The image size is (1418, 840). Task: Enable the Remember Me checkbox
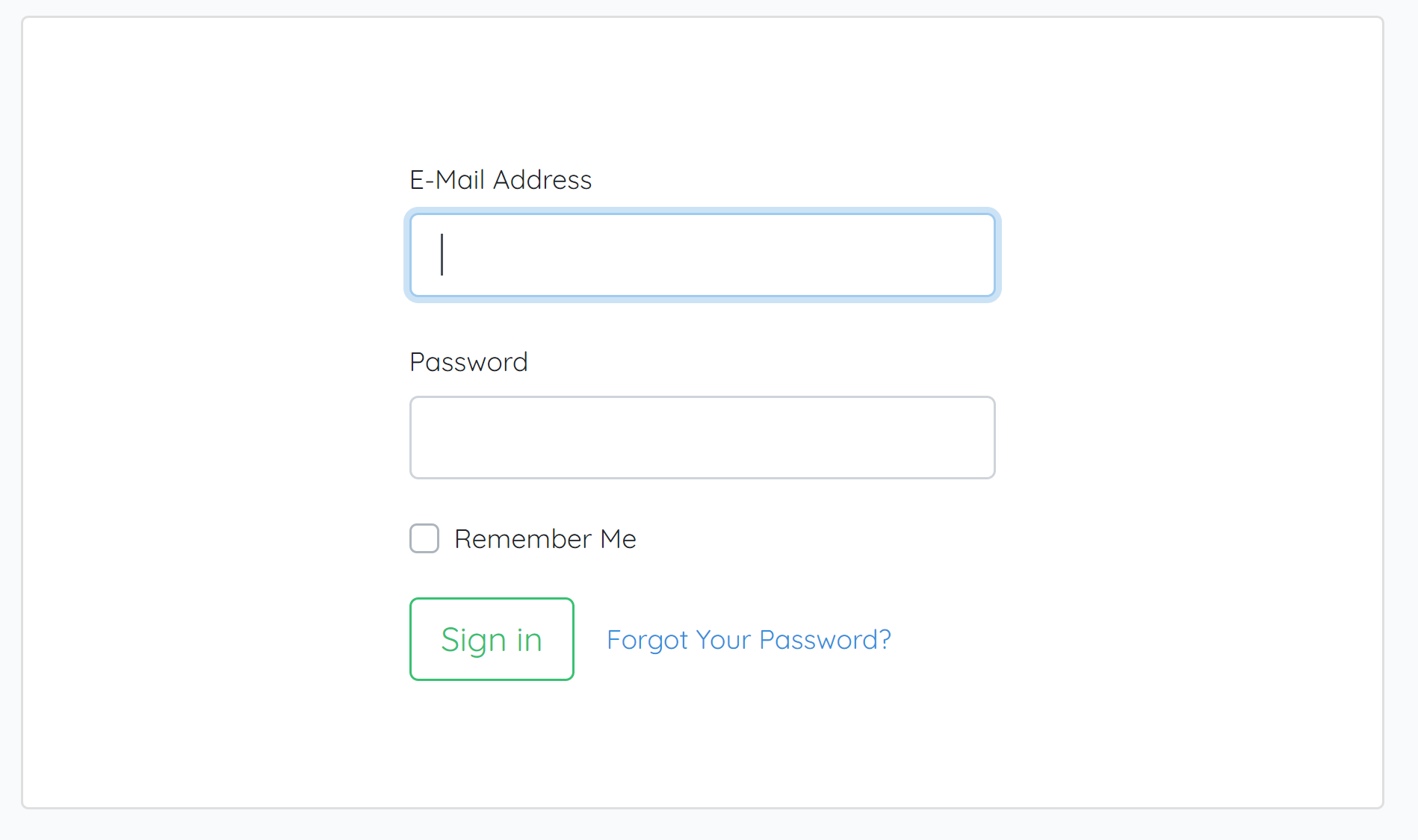pyautogui.click(x=424, y=538)
